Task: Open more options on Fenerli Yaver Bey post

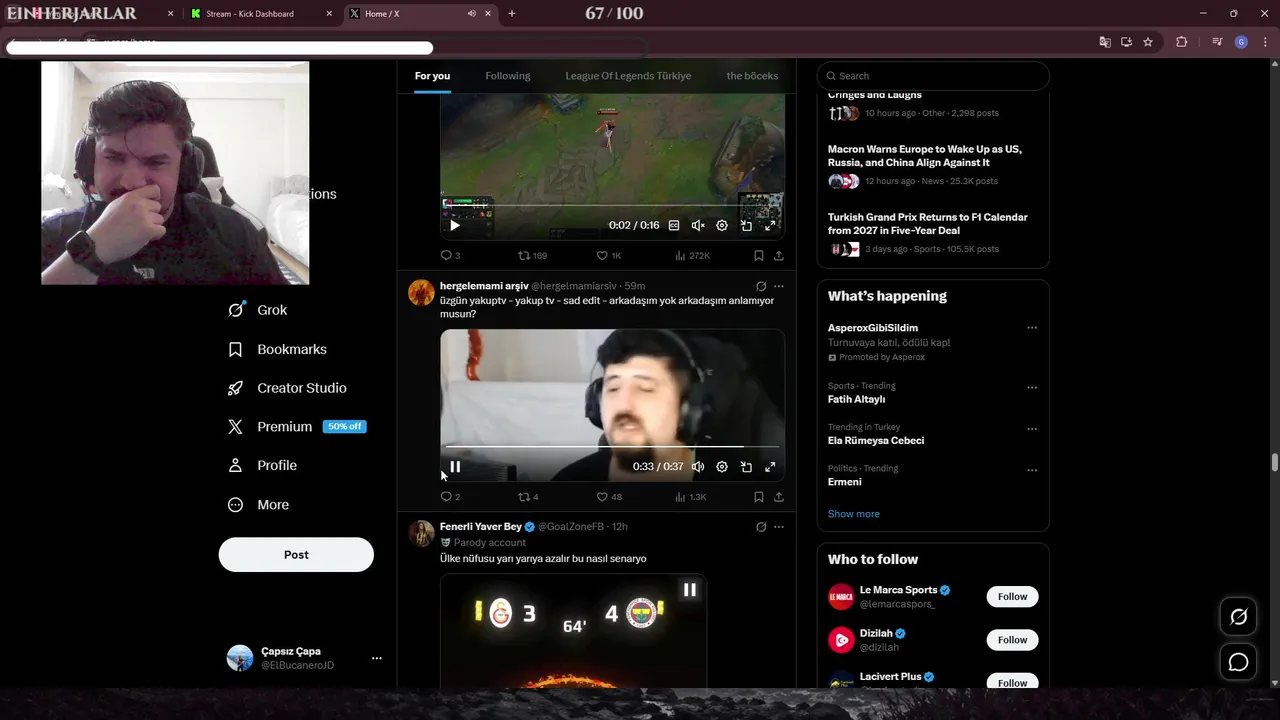Action: (779, 527)
